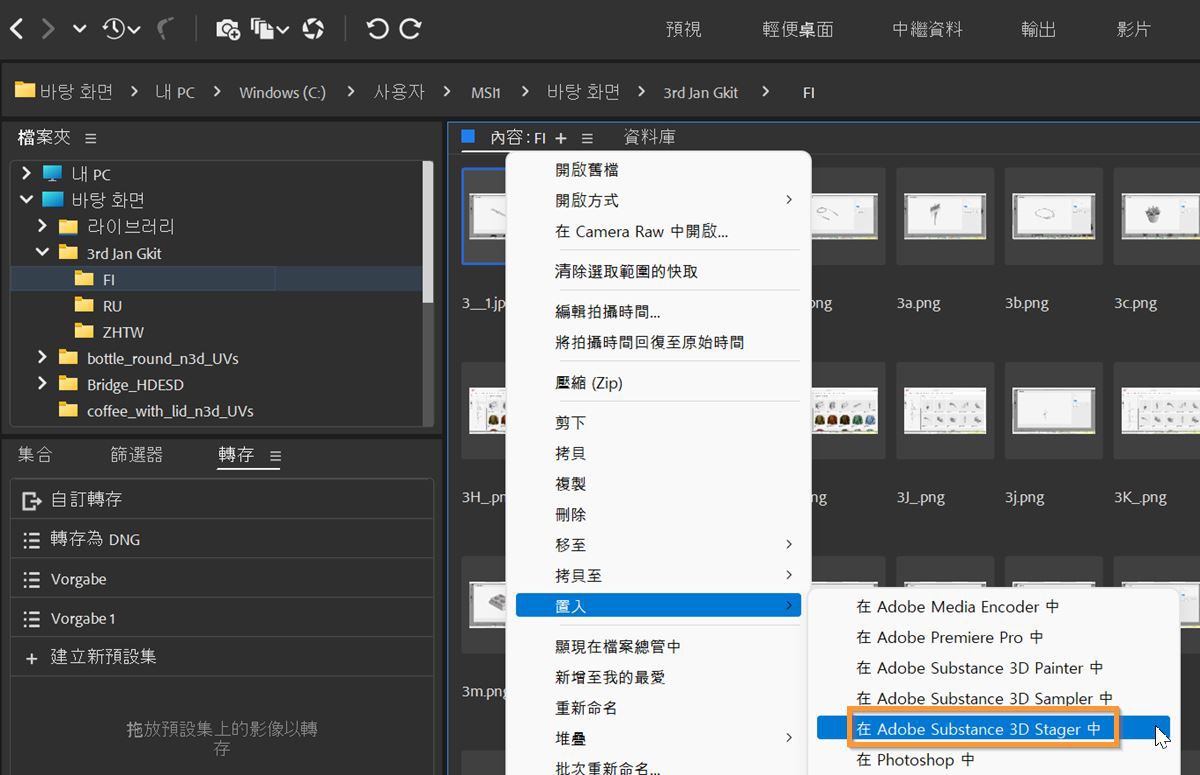Expand the 라이브브러리 folder
This screenshot has height=775, width=1200.
click(42, 226)
